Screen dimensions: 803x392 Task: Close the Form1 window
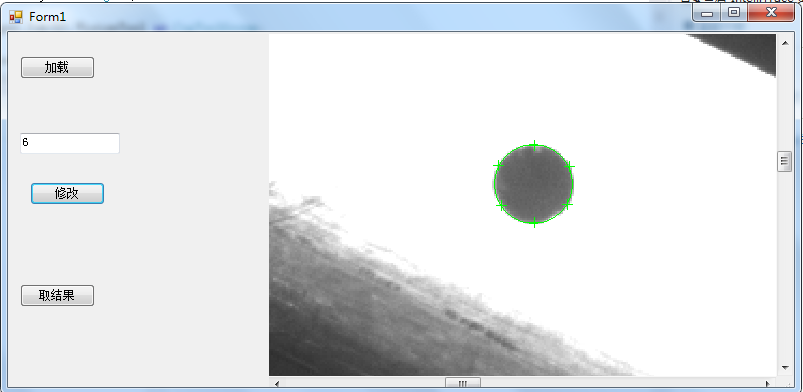pos(771,13)
